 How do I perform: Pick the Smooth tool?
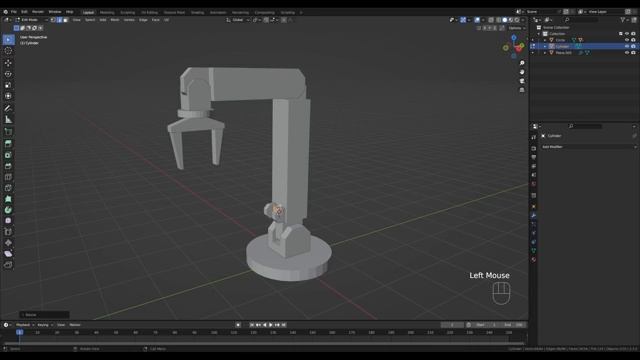pyautogui.click(x=8, y=221)
